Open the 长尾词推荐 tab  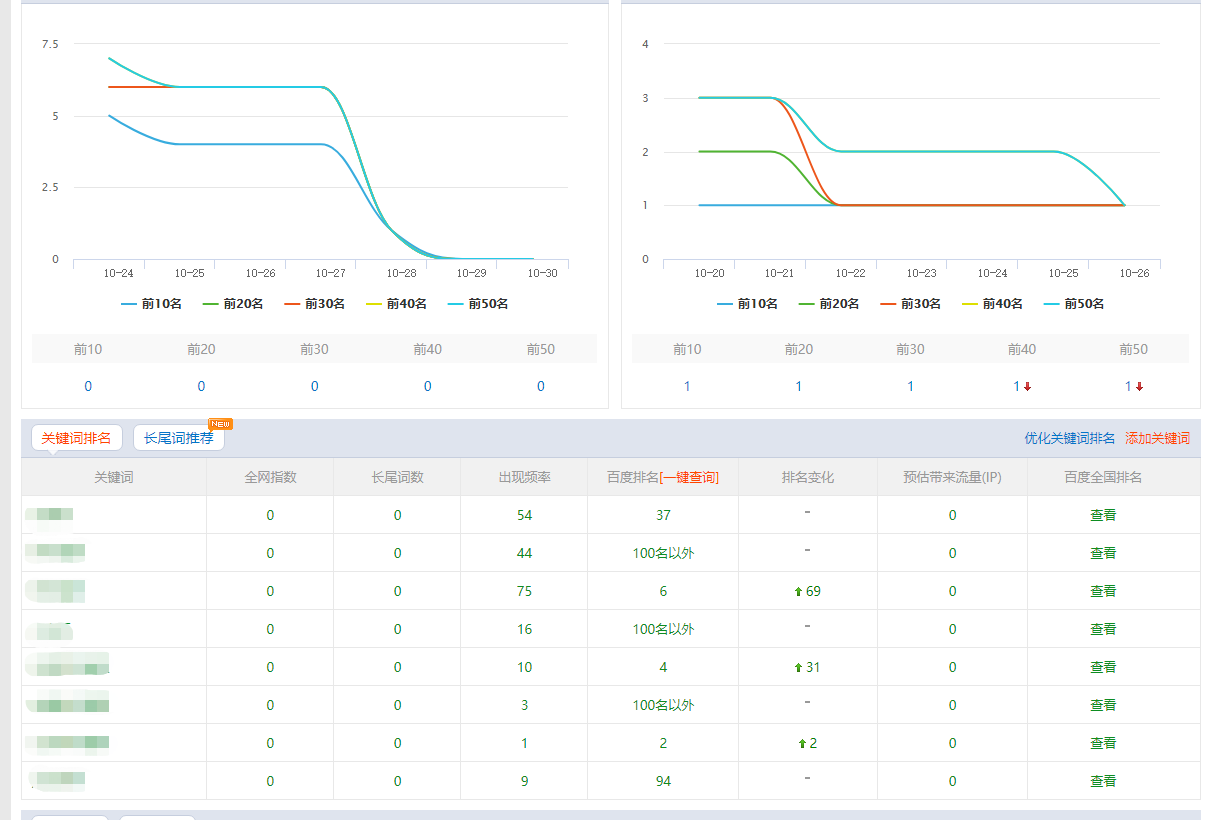[179, 438]
